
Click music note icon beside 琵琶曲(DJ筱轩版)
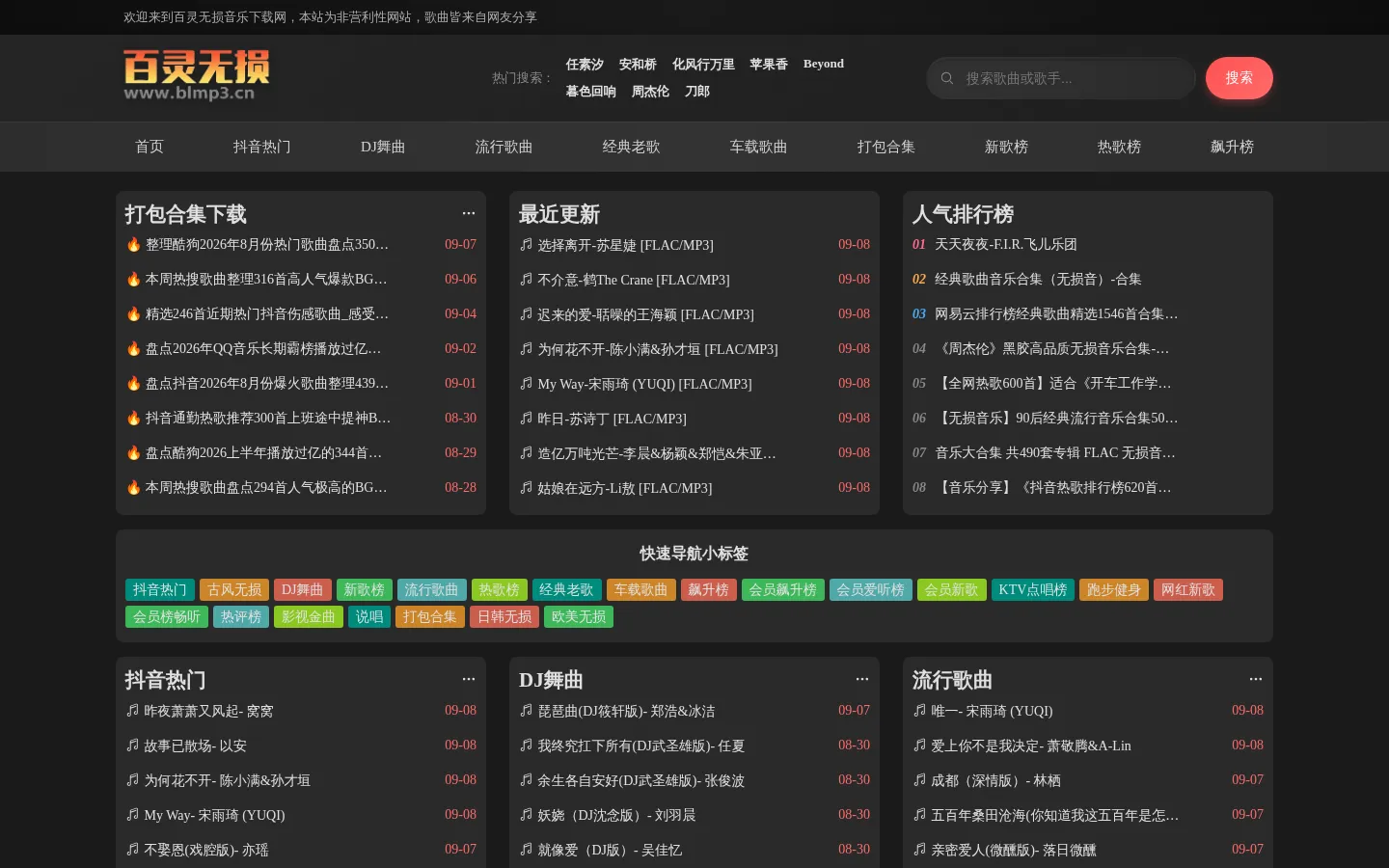tap(526, 711)
